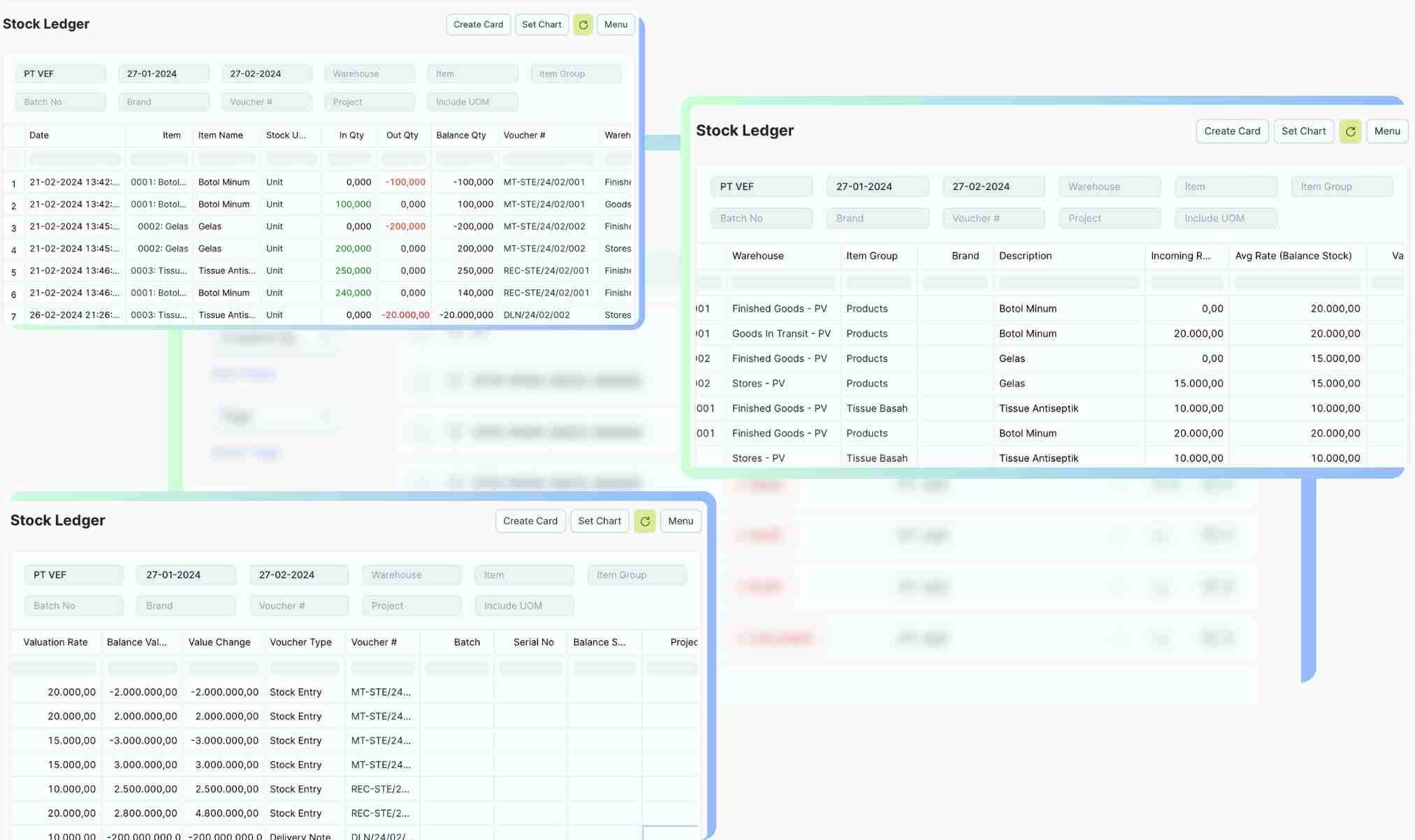Click Set Chart in bottom ledger panel
The image size is (1415, 840).
(x=600, y=521)
